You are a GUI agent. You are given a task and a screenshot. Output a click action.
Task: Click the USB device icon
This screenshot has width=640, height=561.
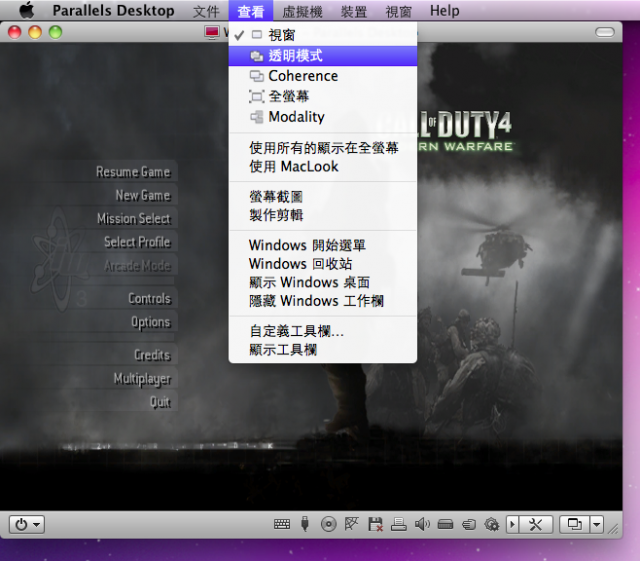click(305, 524)
